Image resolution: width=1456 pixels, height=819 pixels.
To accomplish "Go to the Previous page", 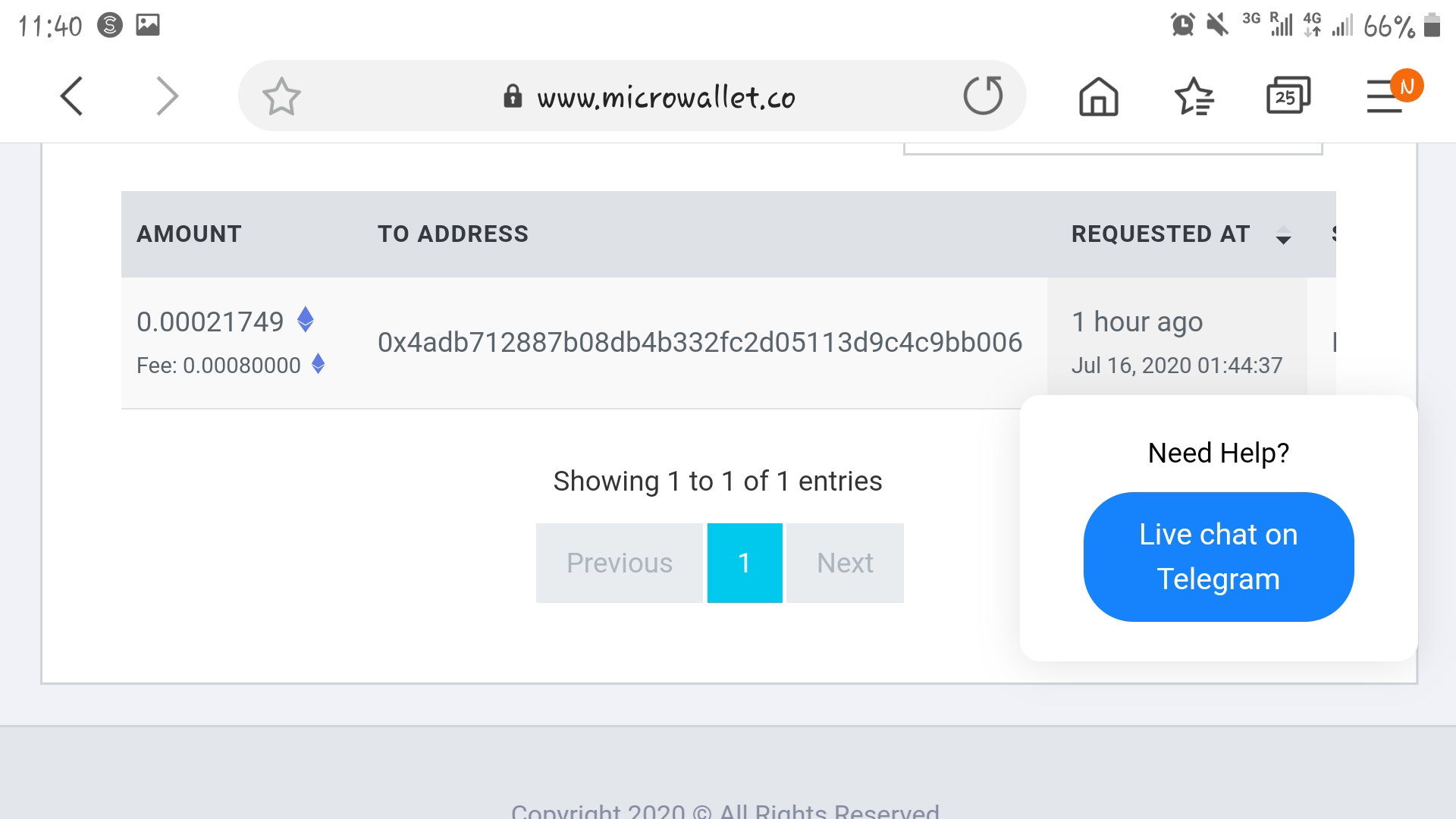I will click(x=619, y=563).
